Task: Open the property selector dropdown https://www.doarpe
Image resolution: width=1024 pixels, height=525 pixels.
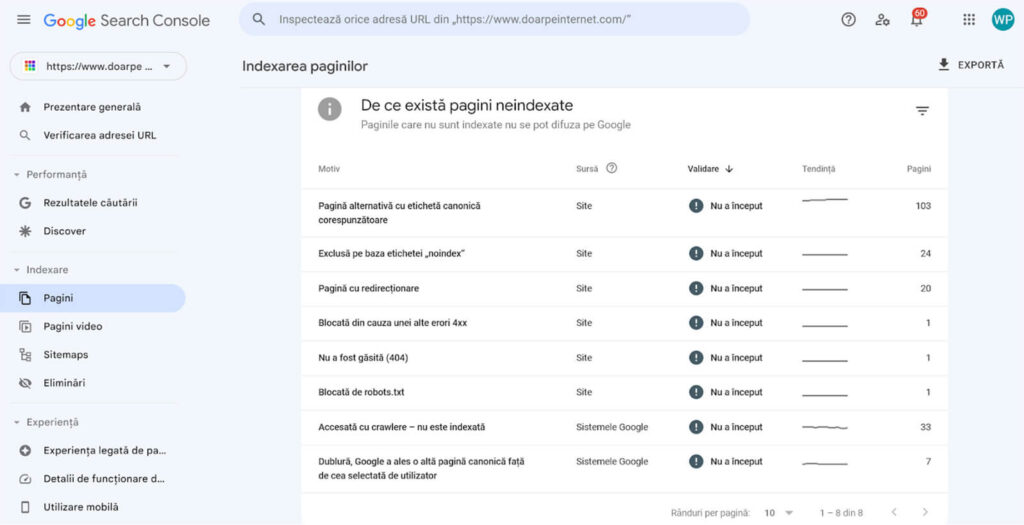Action: tap(98, 66)
